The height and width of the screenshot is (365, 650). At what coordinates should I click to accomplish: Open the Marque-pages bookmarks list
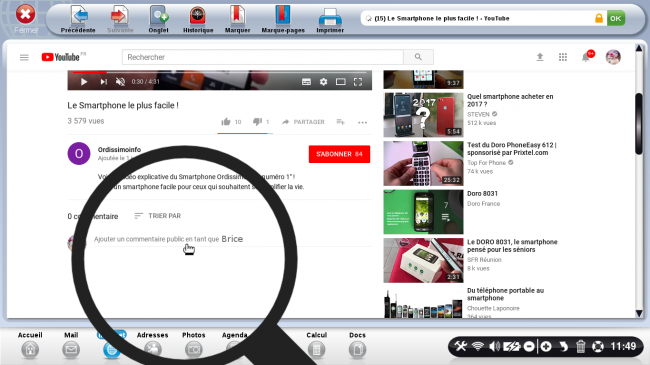(x=283, y=19)
